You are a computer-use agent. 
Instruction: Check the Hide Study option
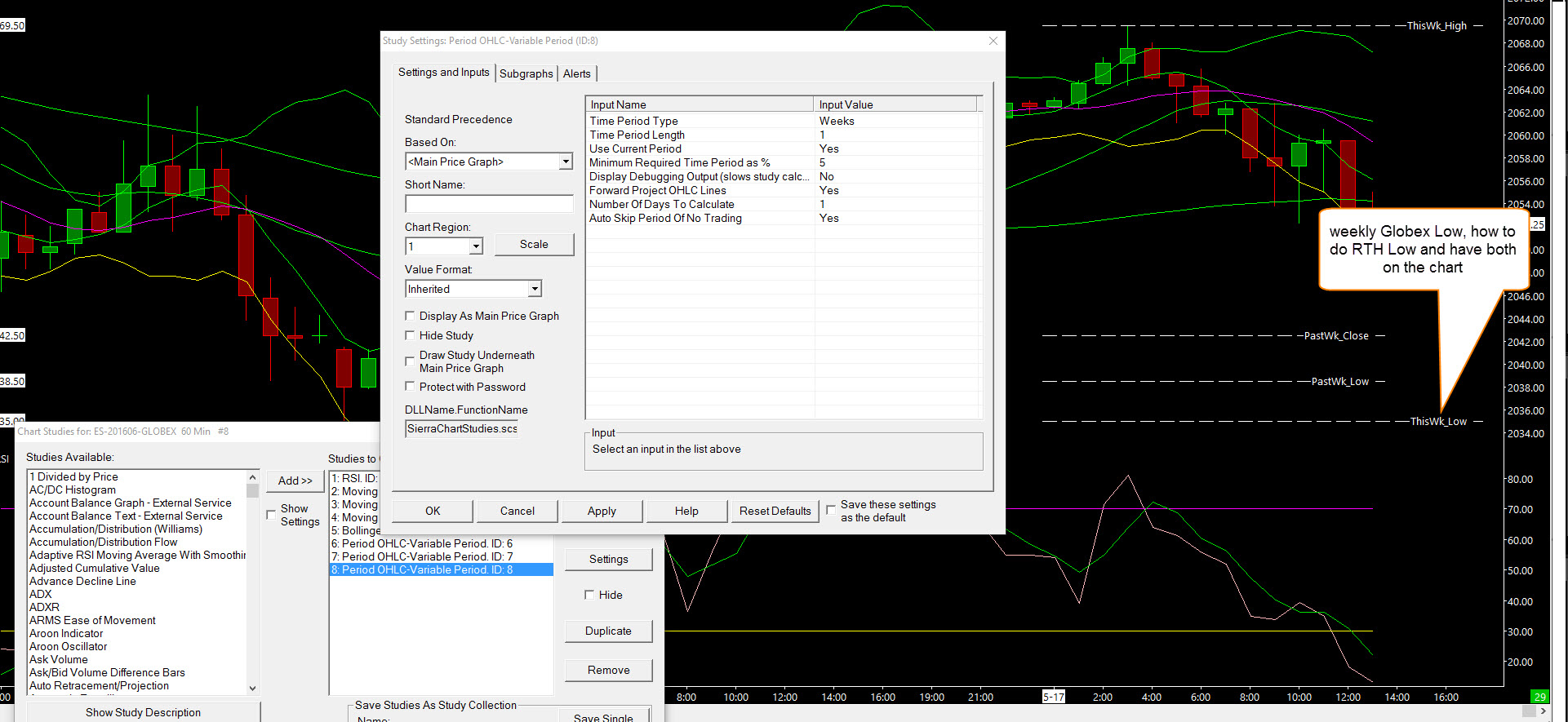(x=411, y=335)
